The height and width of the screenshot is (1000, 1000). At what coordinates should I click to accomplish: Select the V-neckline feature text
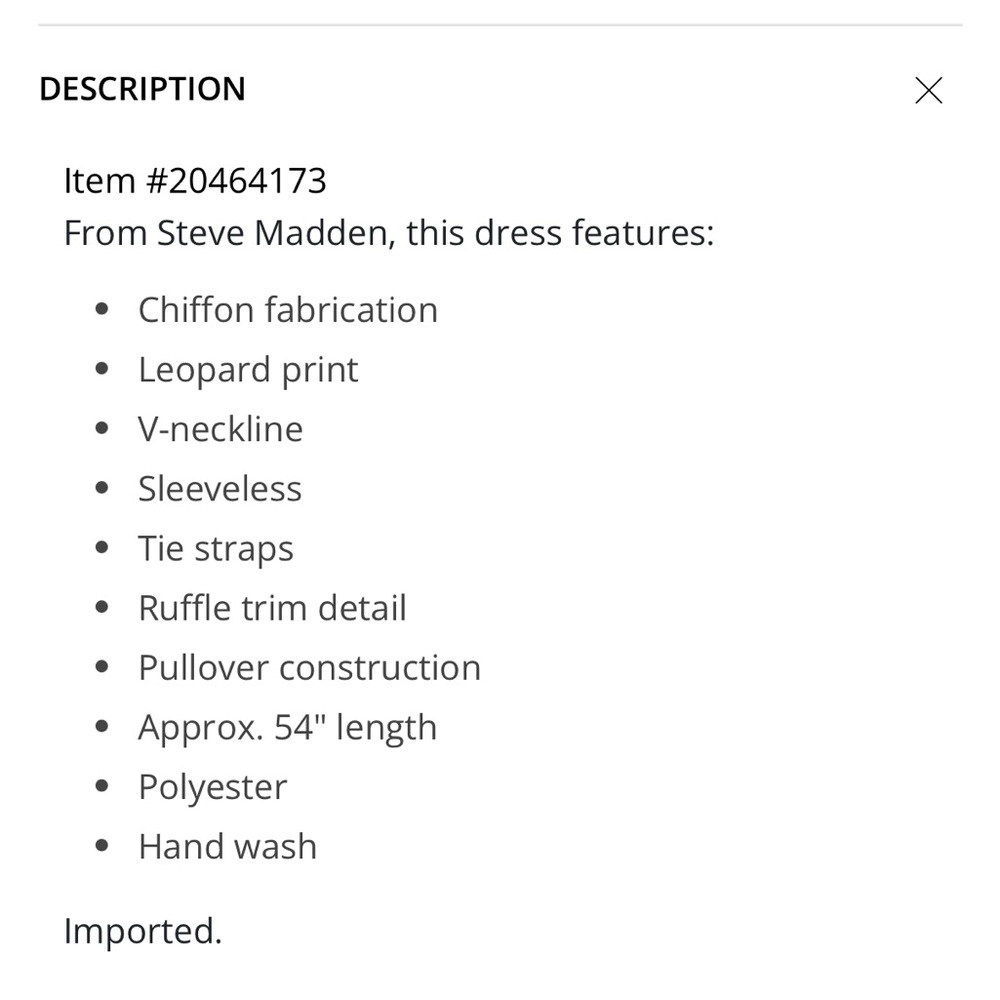coord(221,429)
